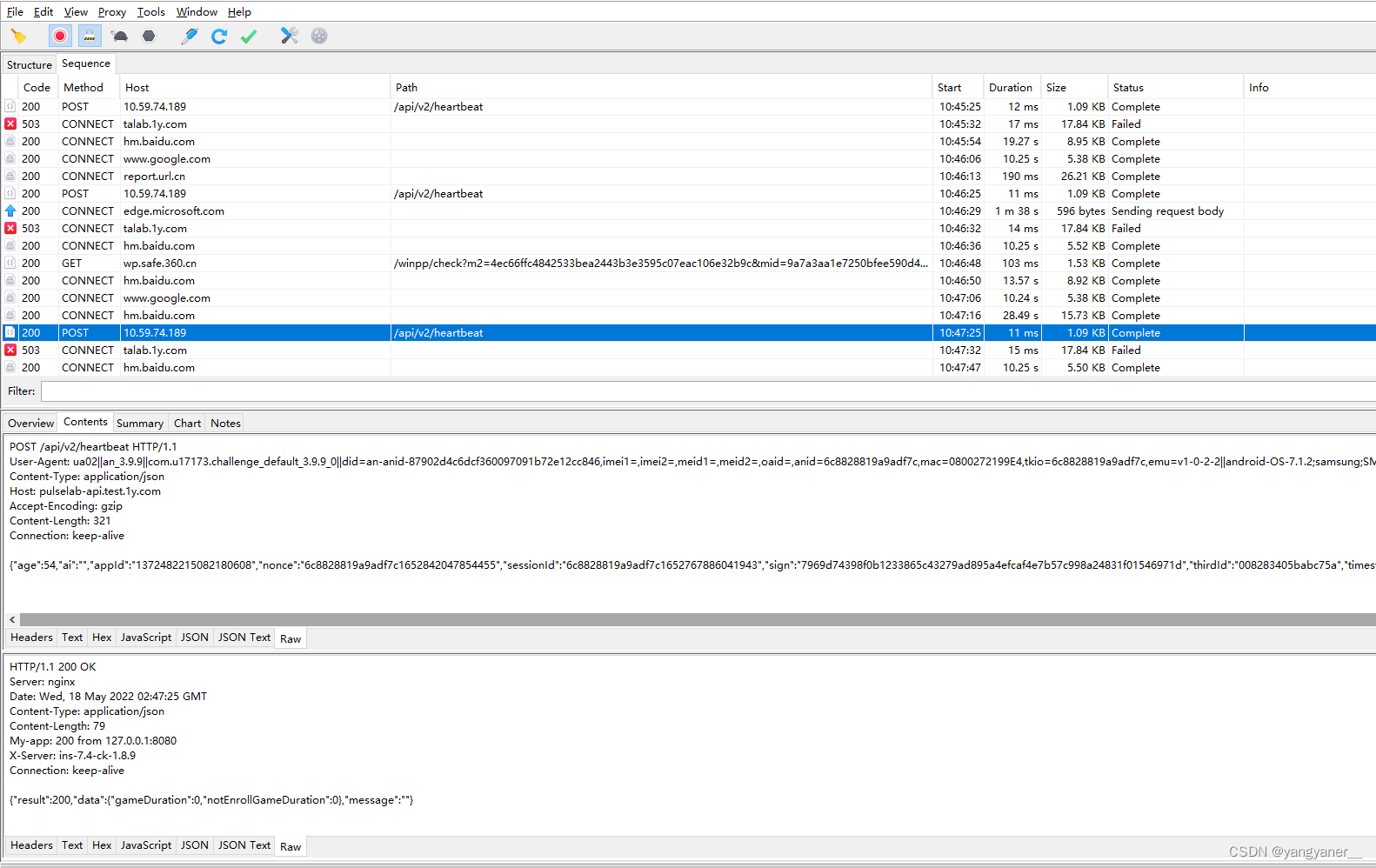Show request JSON Text view tab

click(x=244, y=637)
